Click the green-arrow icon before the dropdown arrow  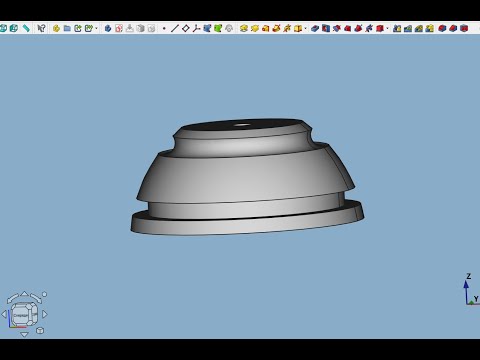(88, 28)
